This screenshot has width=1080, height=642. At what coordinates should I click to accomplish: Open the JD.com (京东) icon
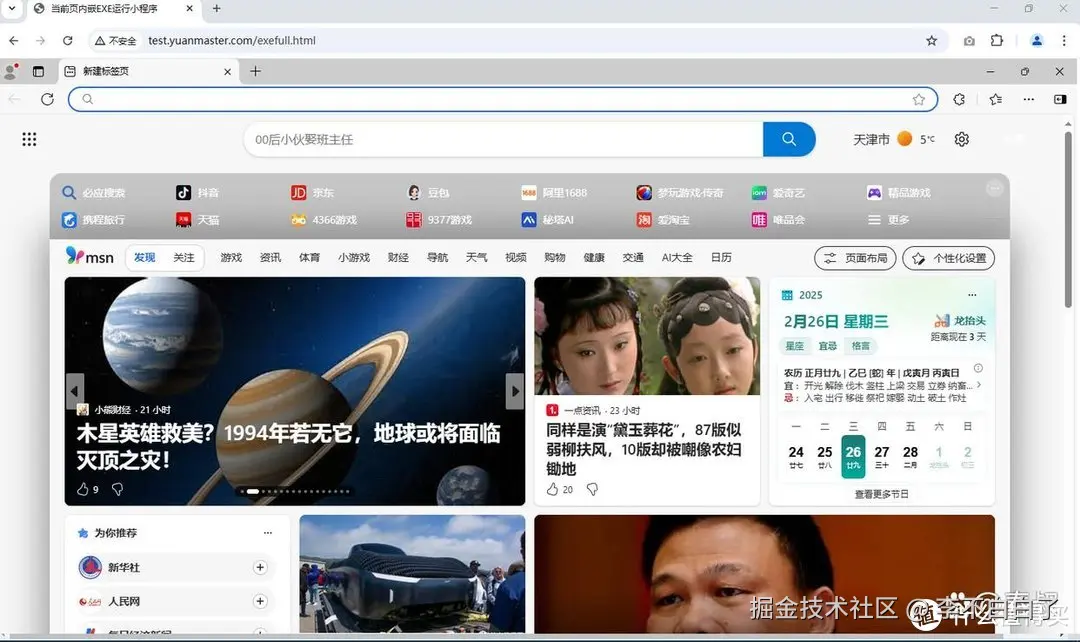pos(300,192)
